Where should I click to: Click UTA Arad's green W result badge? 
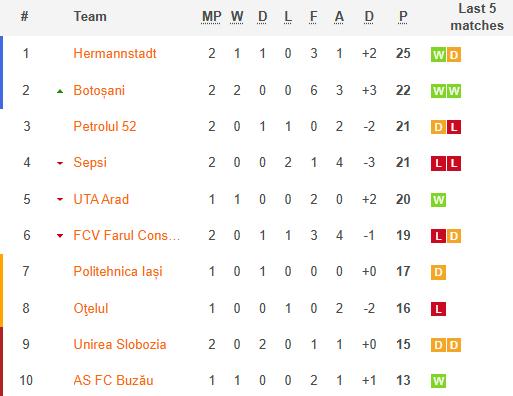coord(438,200)
